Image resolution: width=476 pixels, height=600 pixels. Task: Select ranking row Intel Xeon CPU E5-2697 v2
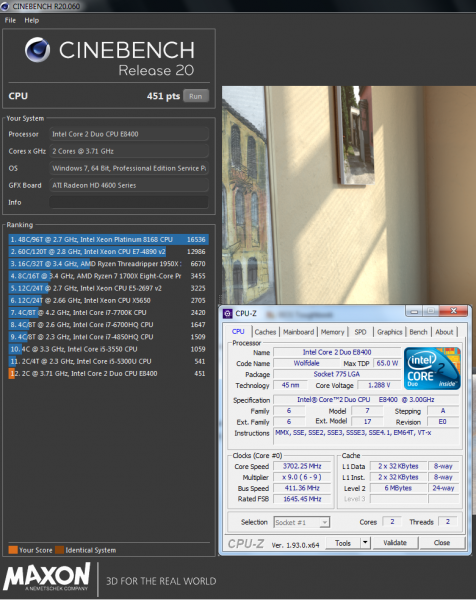108,288
